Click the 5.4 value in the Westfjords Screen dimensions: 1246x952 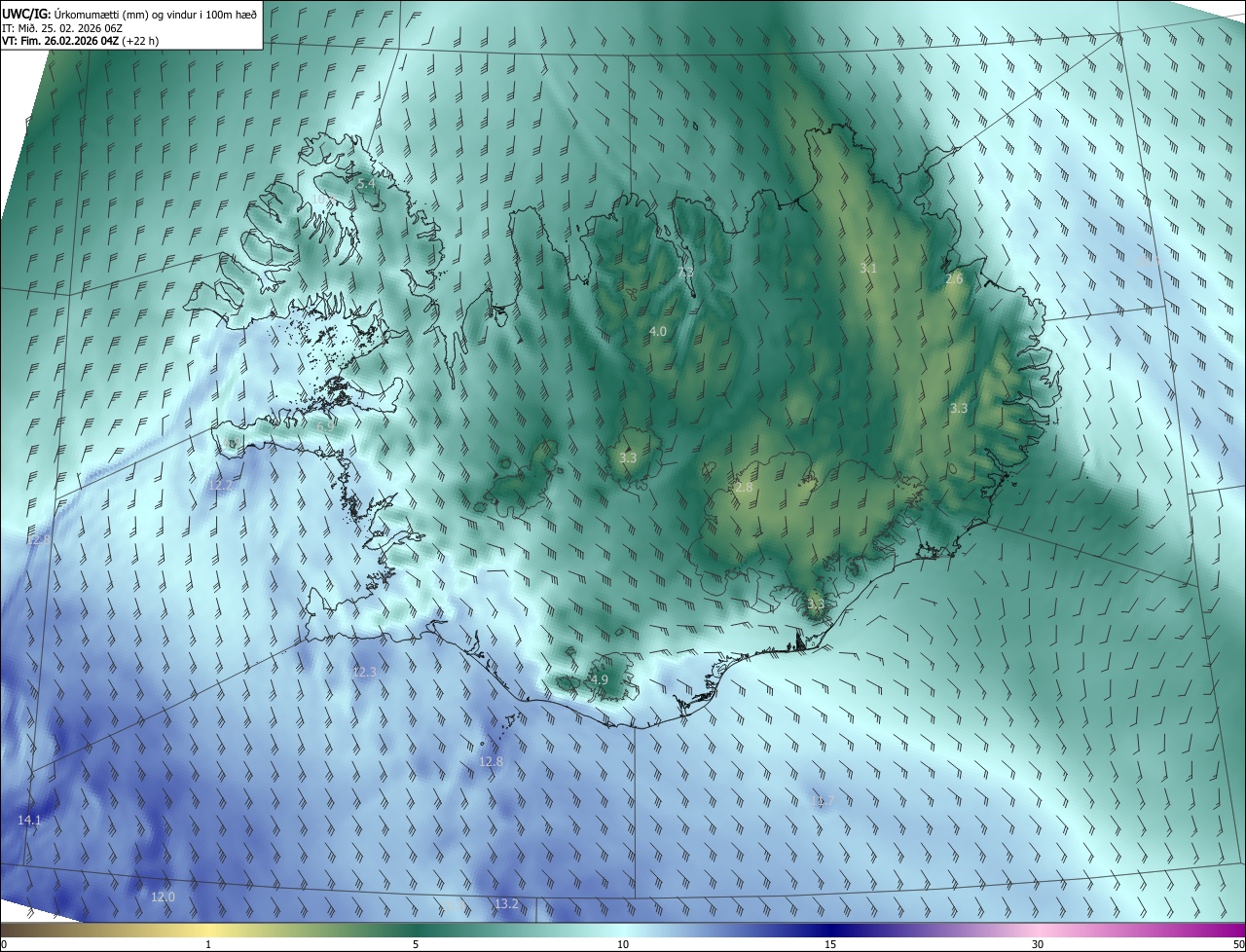tap(366, 183)
